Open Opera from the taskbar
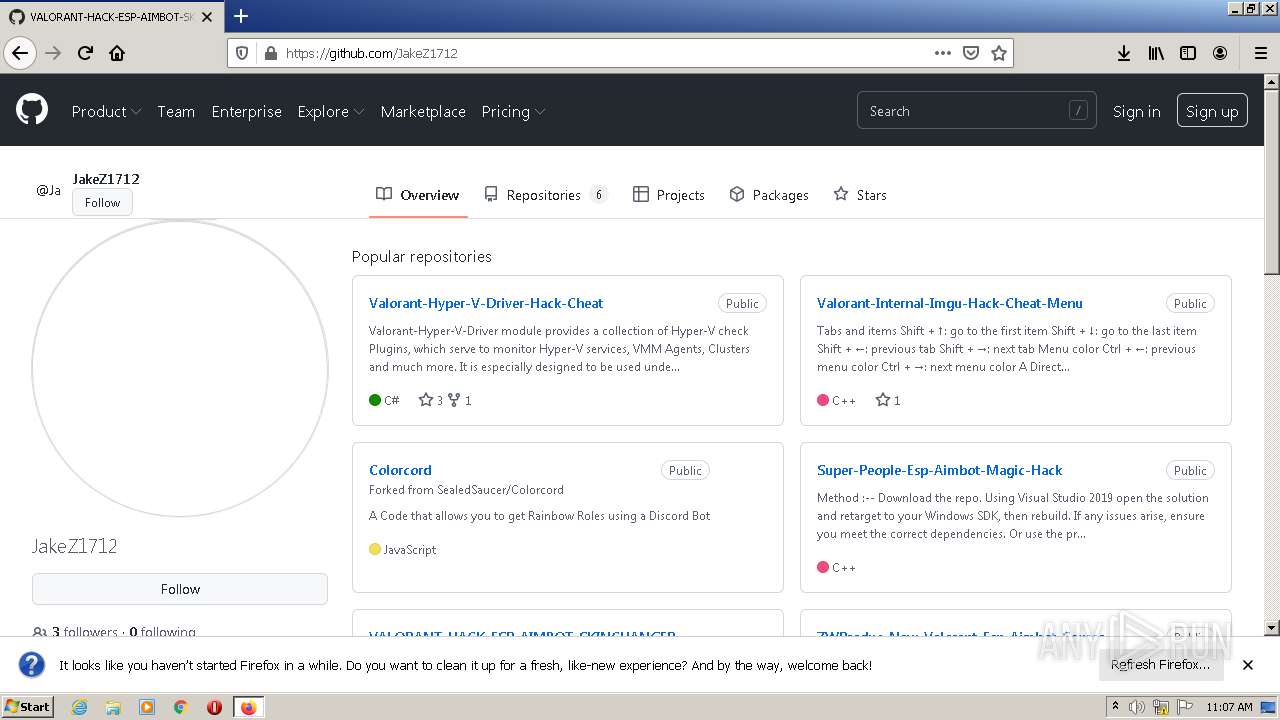 point(214,707)
